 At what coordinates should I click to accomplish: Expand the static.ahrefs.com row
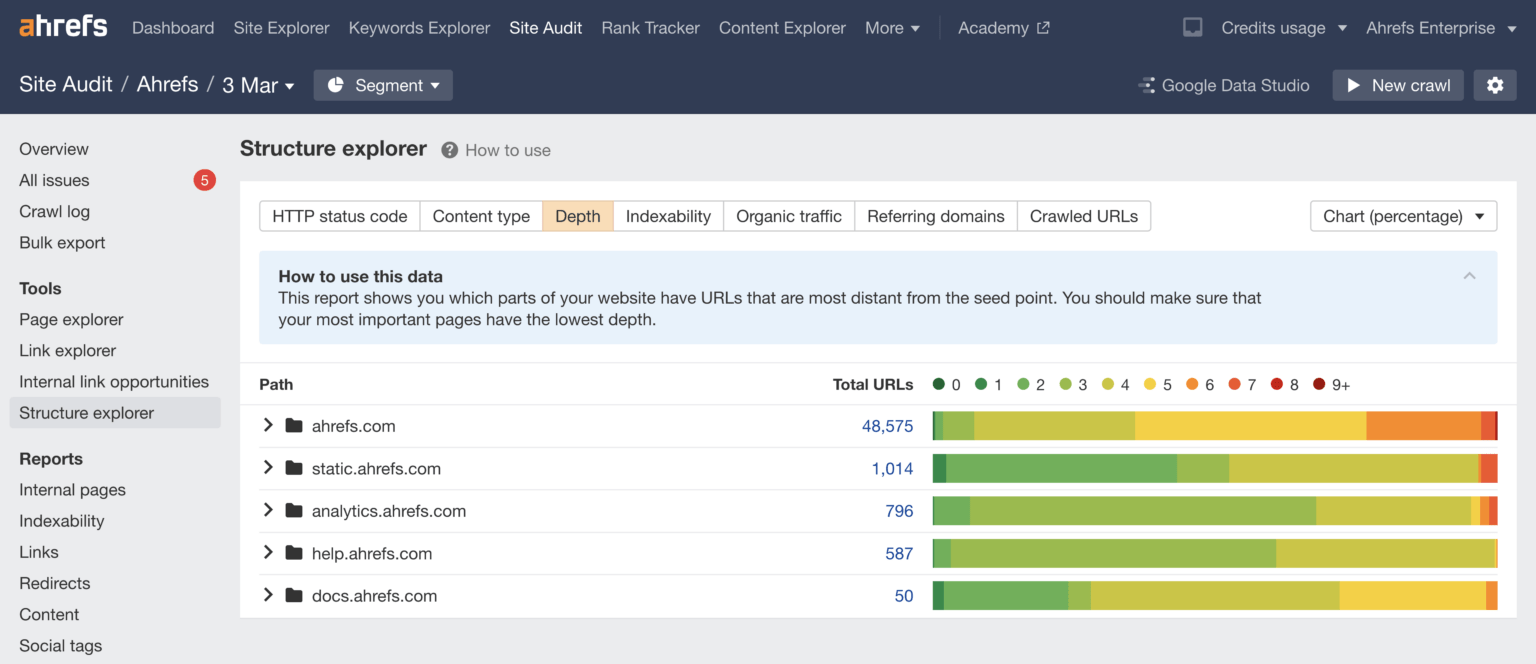(268, 468)
